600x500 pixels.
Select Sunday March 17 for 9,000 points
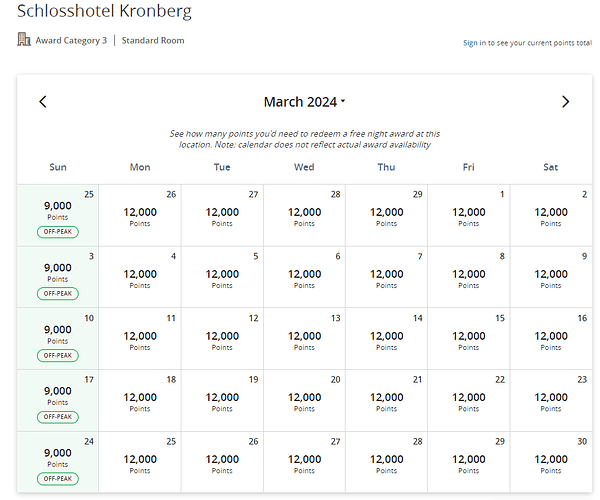[58, 401]
